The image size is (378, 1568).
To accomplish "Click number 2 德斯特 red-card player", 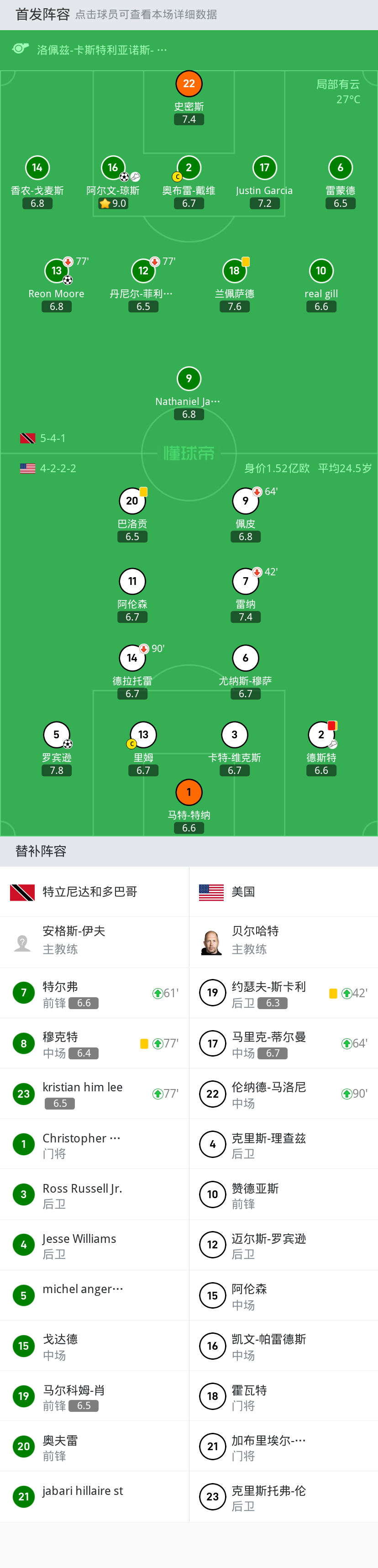I will tap(321, 735).
